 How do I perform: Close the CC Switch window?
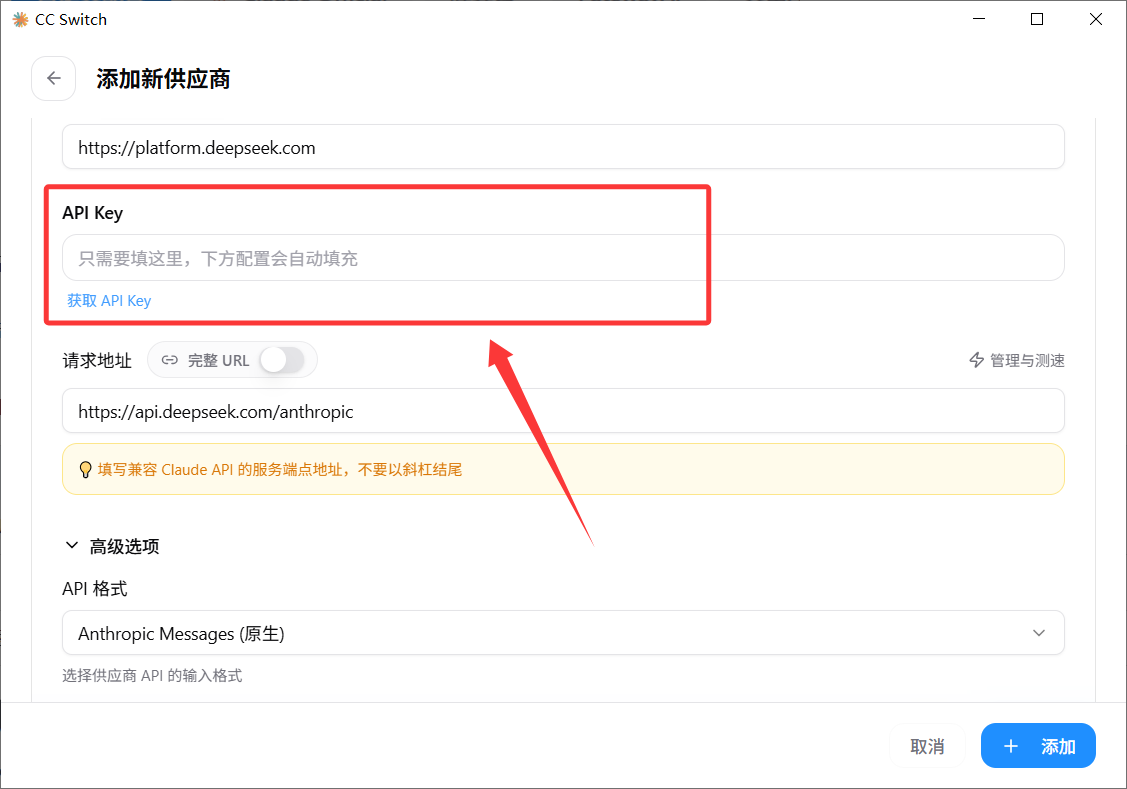[1095, 19]
